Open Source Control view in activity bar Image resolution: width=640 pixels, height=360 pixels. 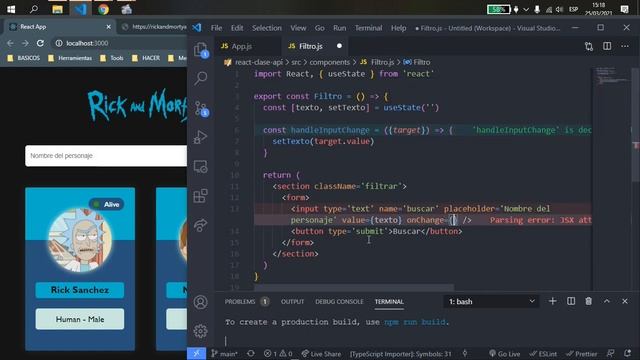200,108
